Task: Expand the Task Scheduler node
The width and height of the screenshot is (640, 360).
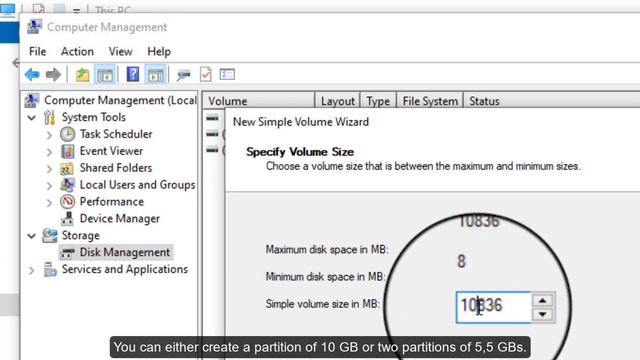Action: 49,135
